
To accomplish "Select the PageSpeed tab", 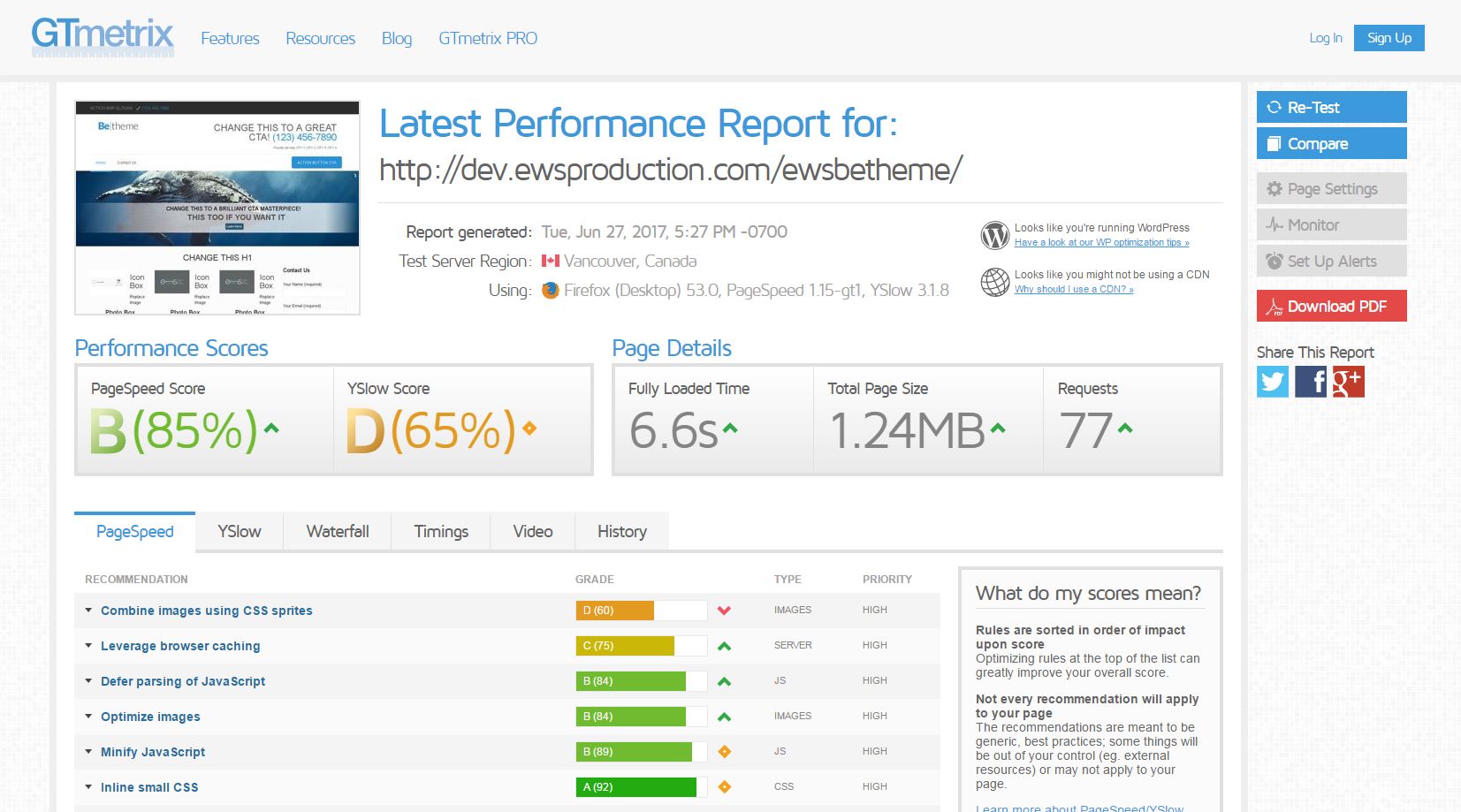I will click(134, 531).
